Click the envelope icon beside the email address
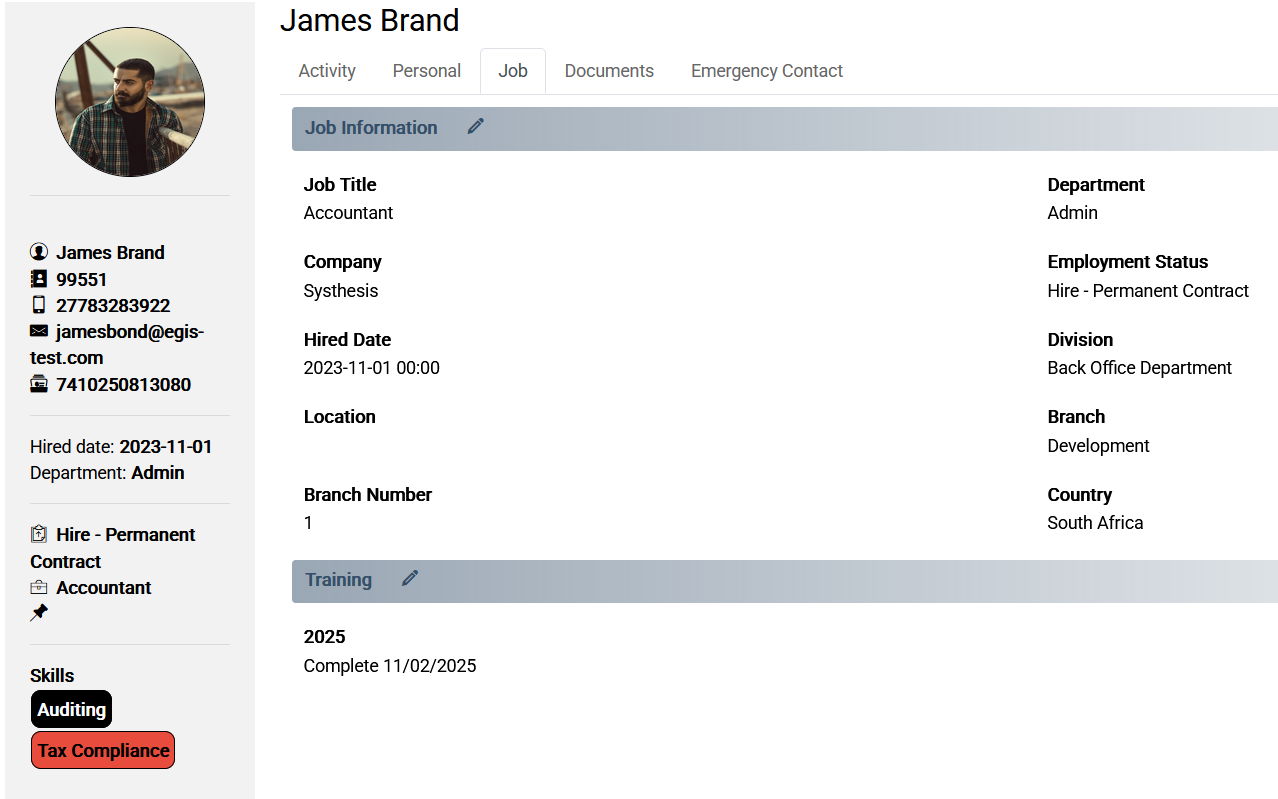Viewport: 1278px width, 799px height. tap(39, 331)
